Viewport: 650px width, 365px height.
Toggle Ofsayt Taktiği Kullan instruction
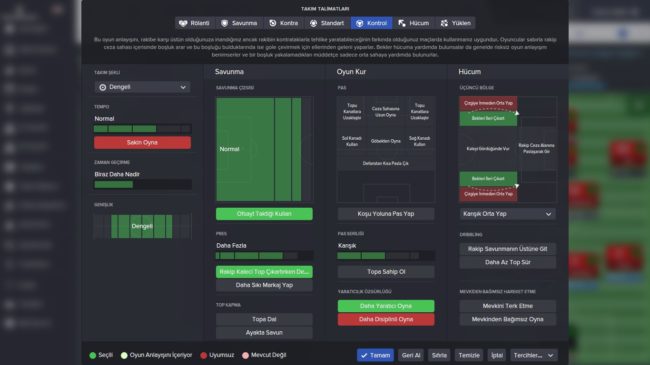(x=264, y=214)
